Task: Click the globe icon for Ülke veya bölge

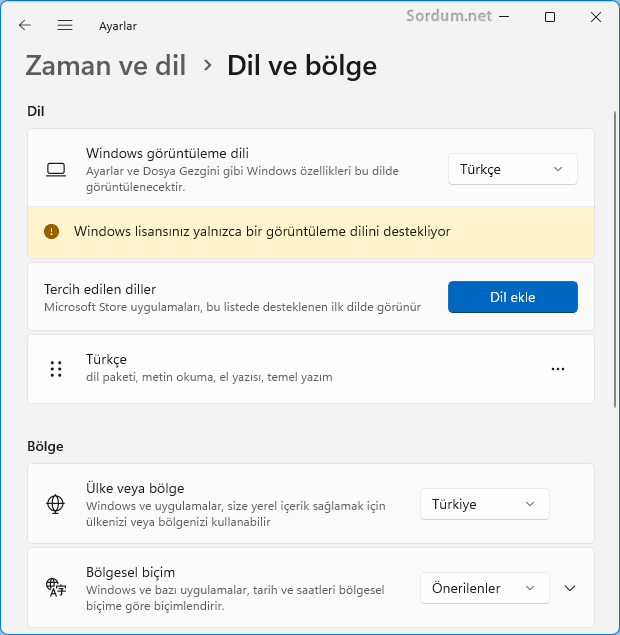Action: pyautogui.click(x=55, y=504)
